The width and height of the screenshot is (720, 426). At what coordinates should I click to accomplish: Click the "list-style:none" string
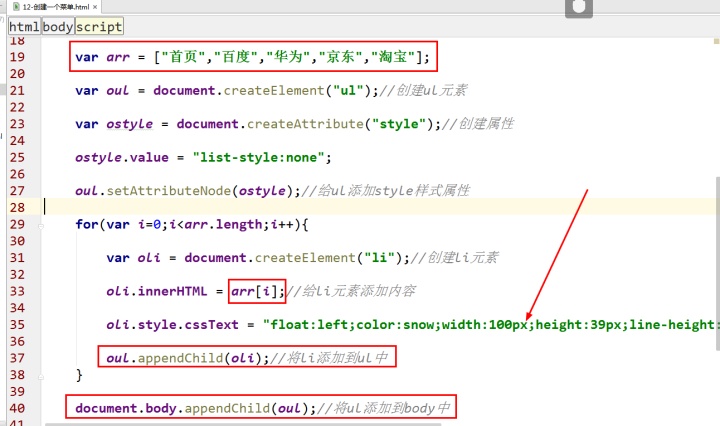tap(259, 157)
